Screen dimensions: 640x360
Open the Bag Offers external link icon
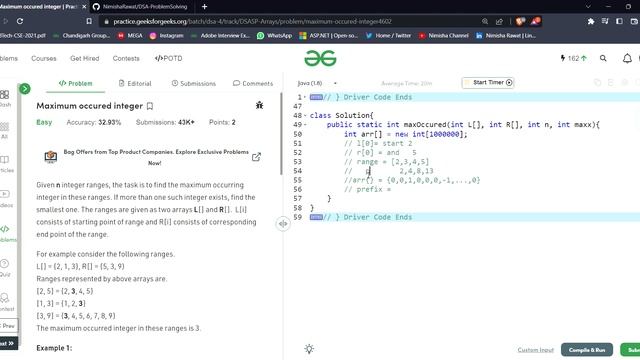[256, 157]
